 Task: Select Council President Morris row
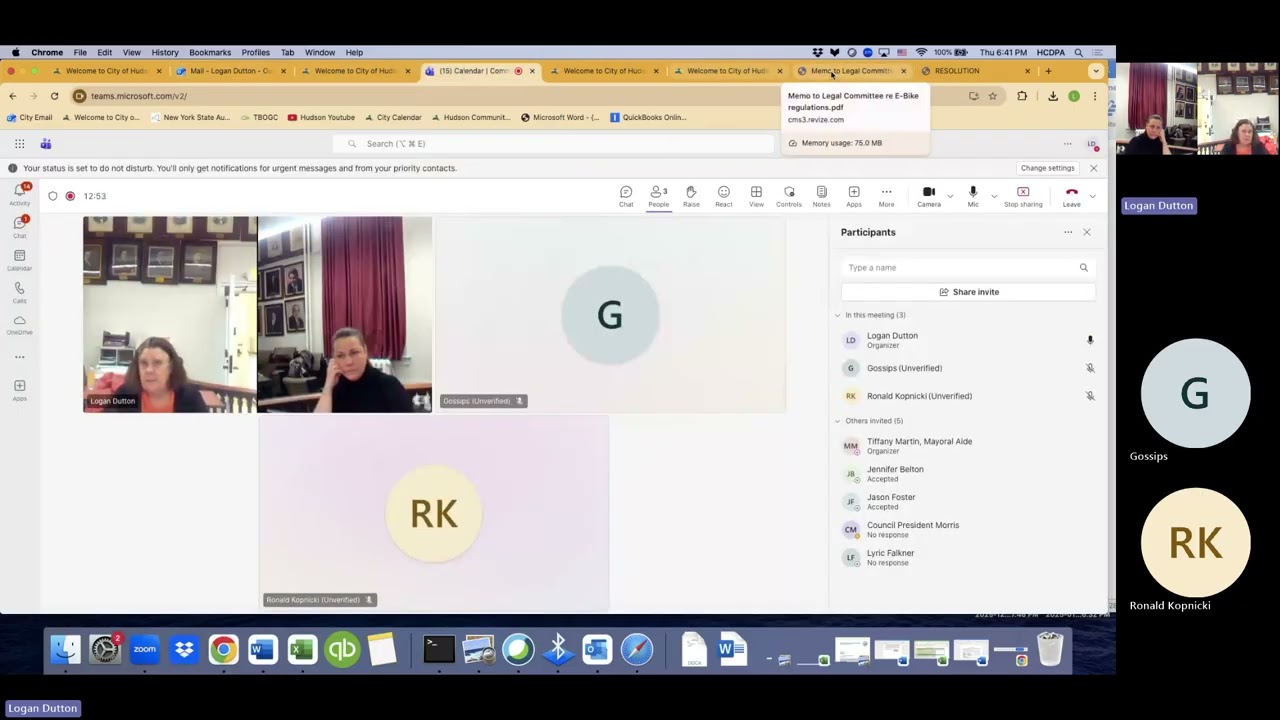[968, 530]
